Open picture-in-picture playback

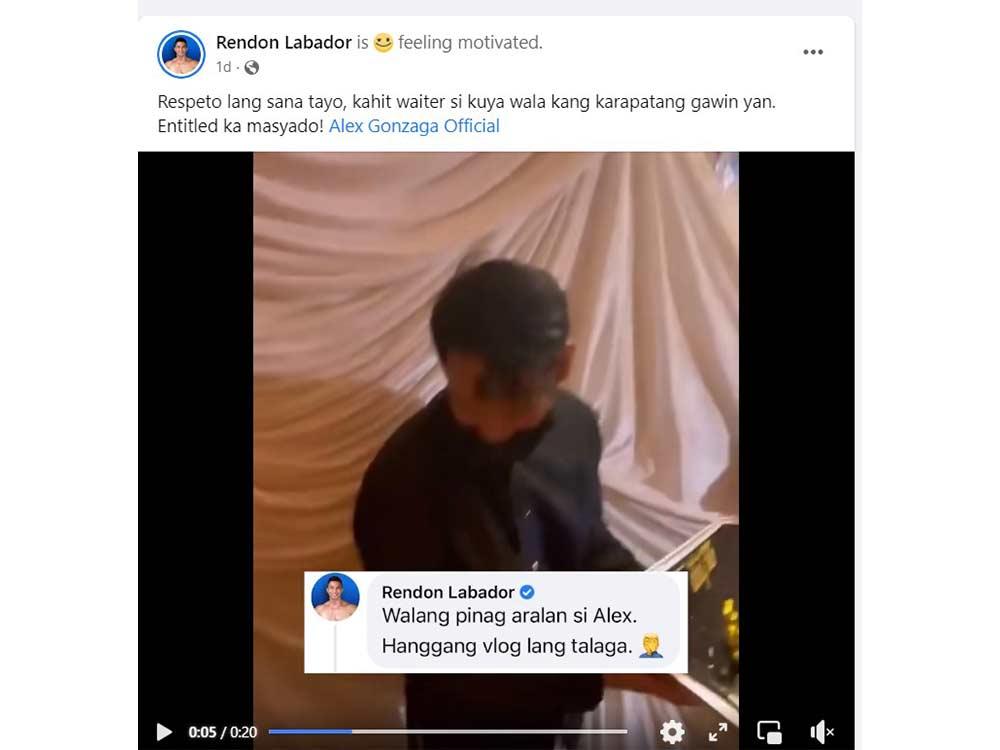point(770,732)
